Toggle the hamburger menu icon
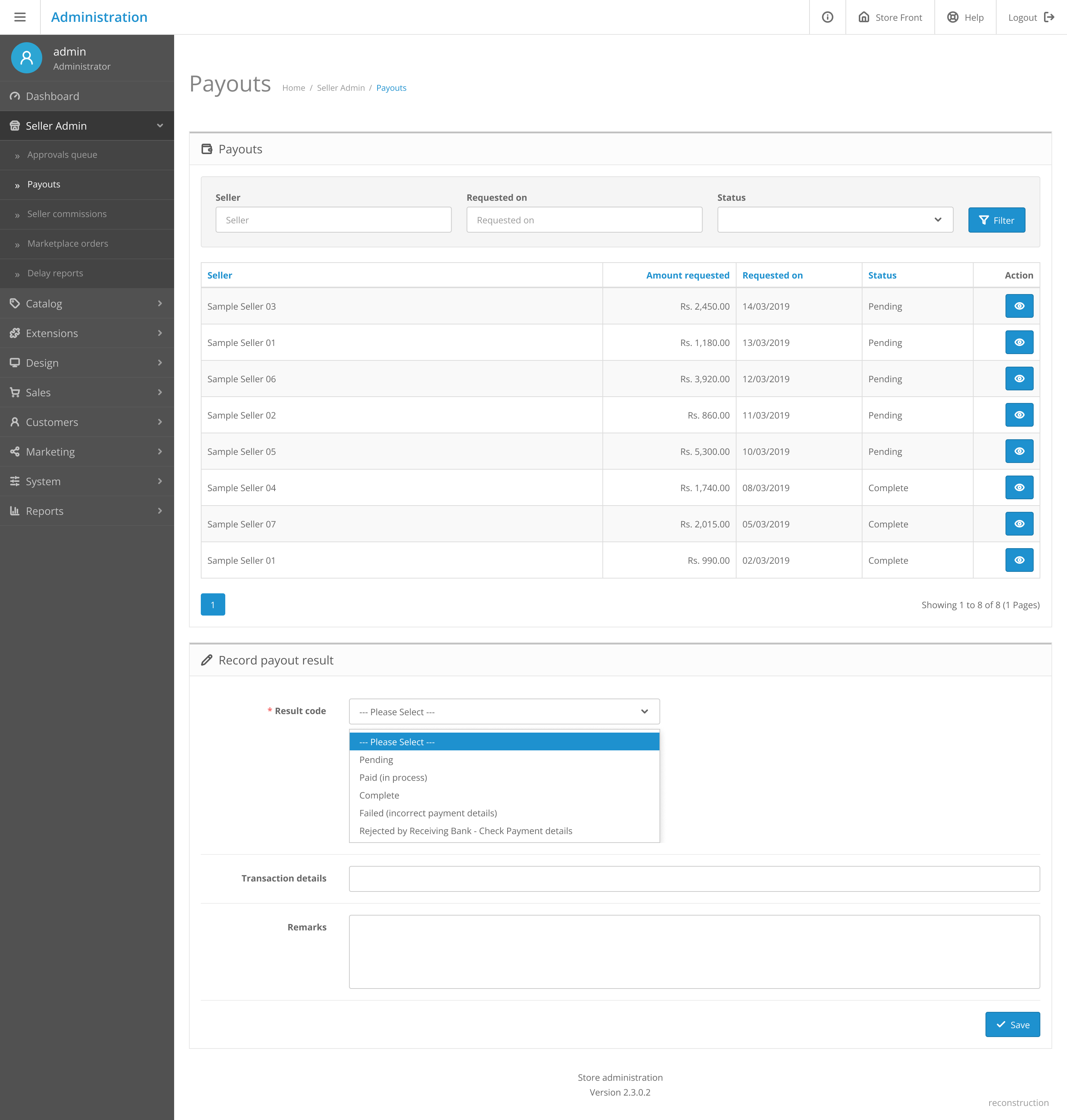1067x1120 pixels. (x=20, y=17)
